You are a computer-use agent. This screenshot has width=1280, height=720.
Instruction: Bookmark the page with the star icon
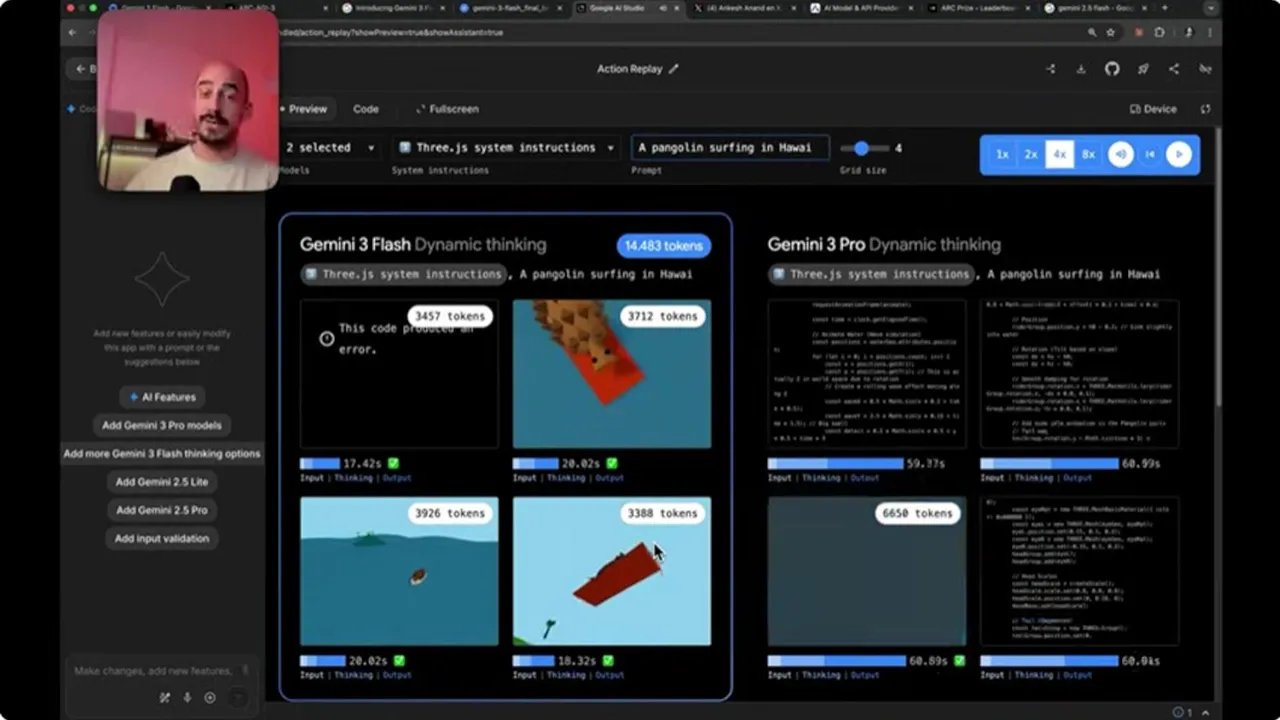point(1110,32)
